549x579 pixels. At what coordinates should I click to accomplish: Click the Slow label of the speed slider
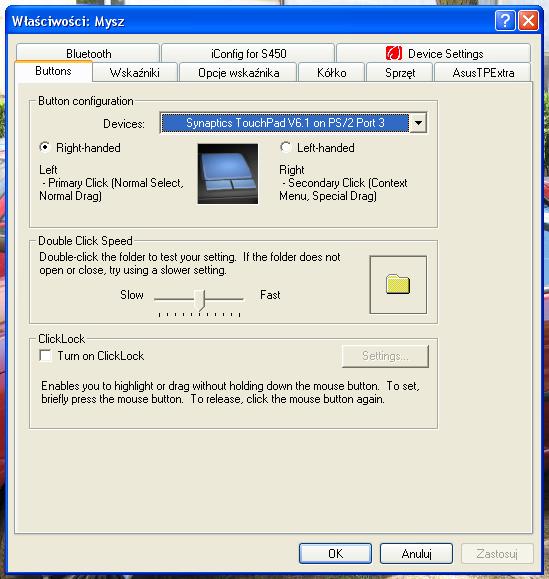click(x=132, y=295)
